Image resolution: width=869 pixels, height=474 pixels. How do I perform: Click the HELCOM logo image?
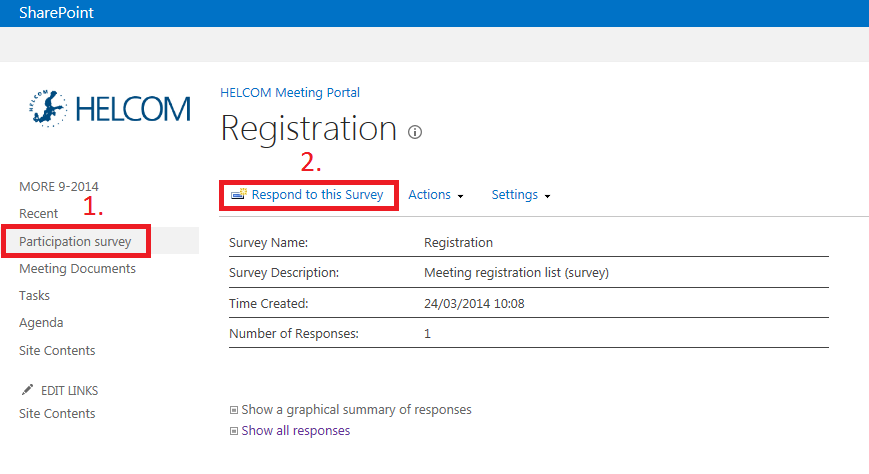click(109, 109)
